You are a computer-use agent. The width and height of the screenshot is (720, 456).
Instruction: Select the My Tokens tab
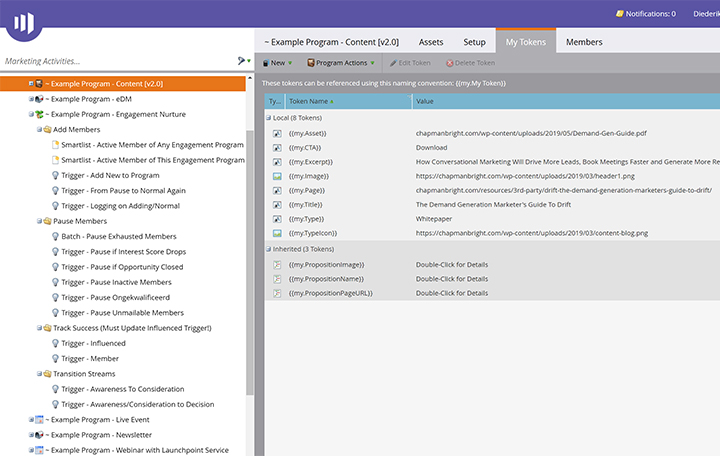click(x=526, y=42)
